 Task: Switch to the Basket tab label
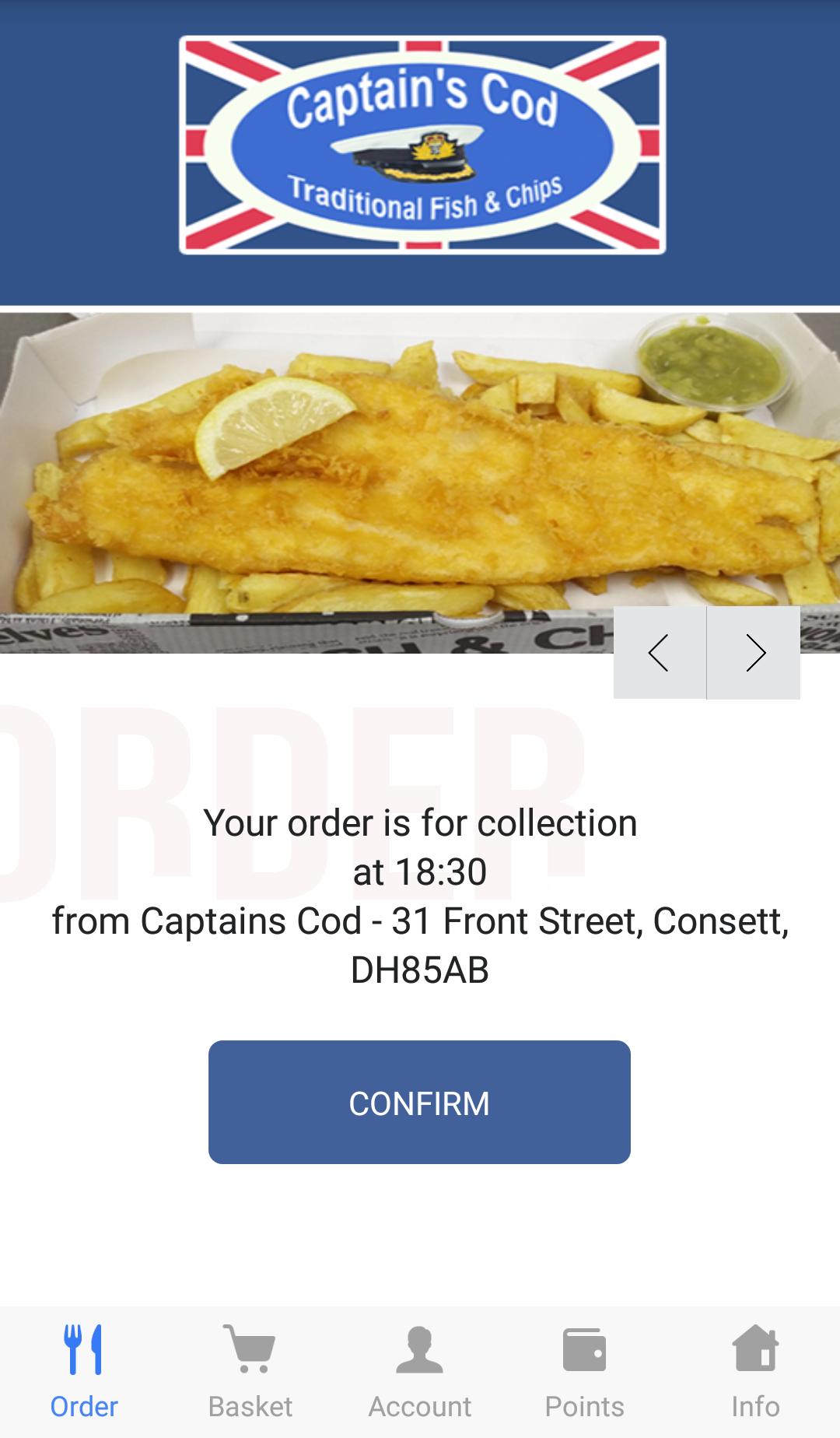click(x=250, y=1407)
